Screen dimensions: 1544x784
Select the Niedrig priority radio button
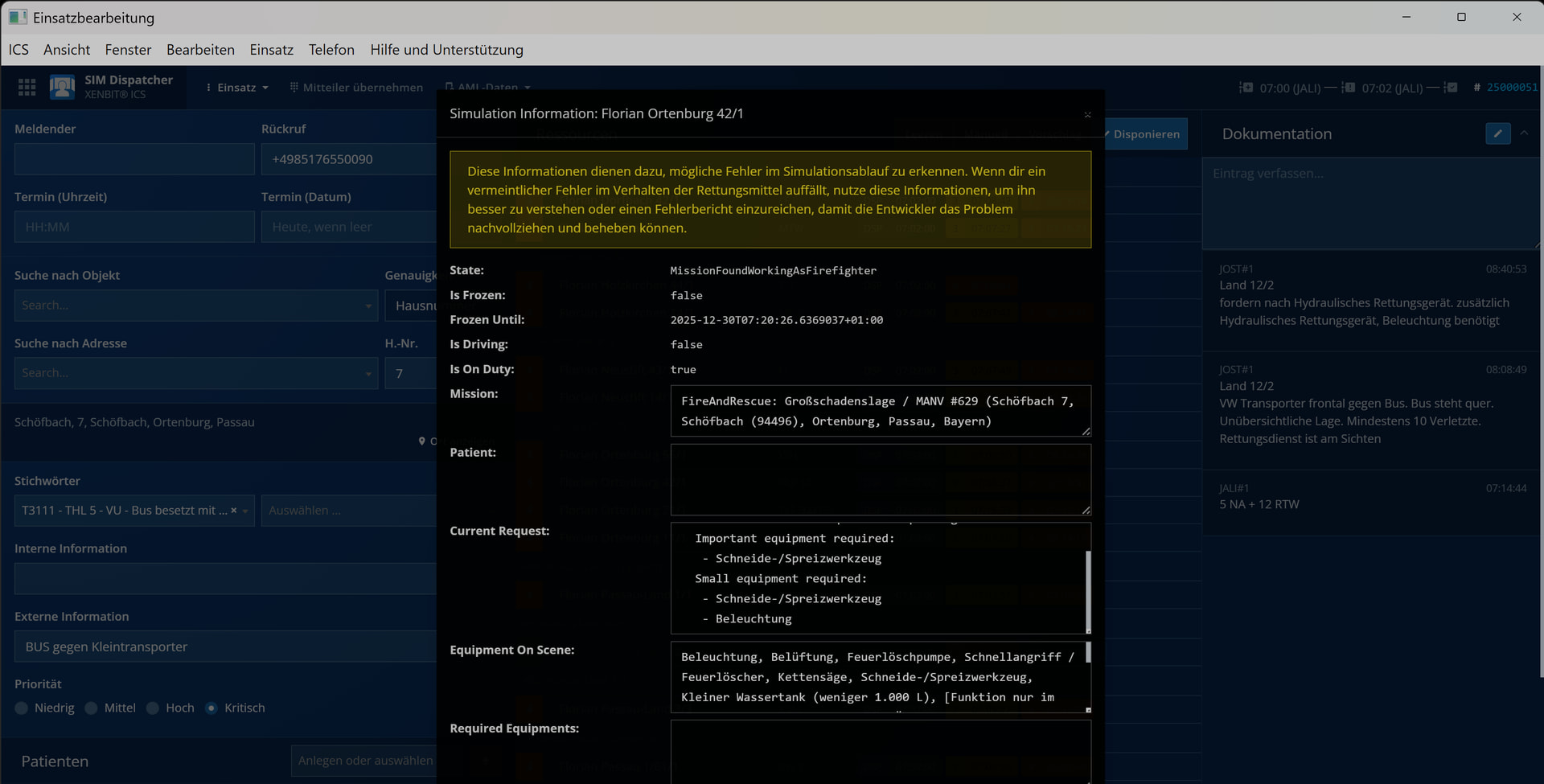21,708
